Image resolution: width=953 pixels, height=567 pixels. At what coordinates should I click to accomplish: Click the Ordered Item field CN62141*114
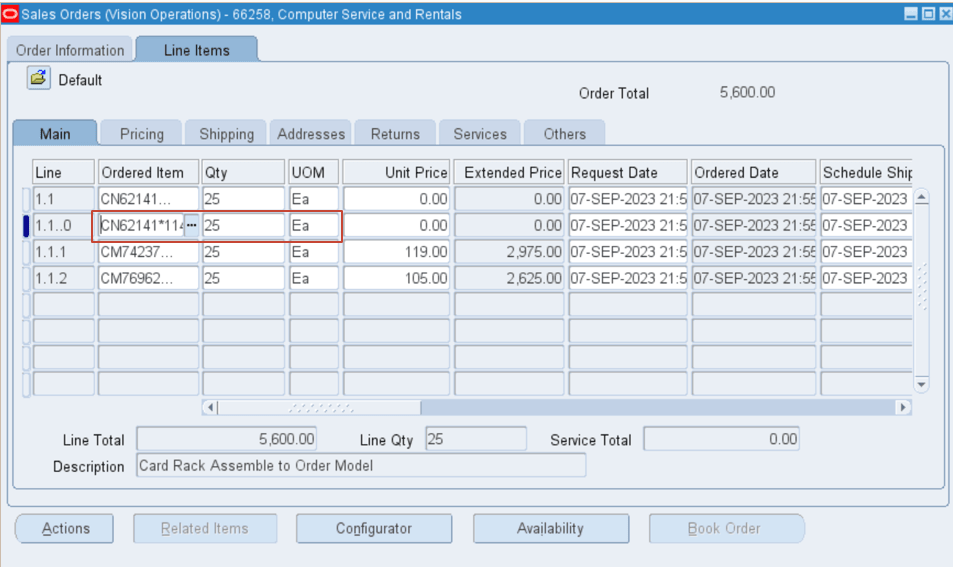[142, 225]
